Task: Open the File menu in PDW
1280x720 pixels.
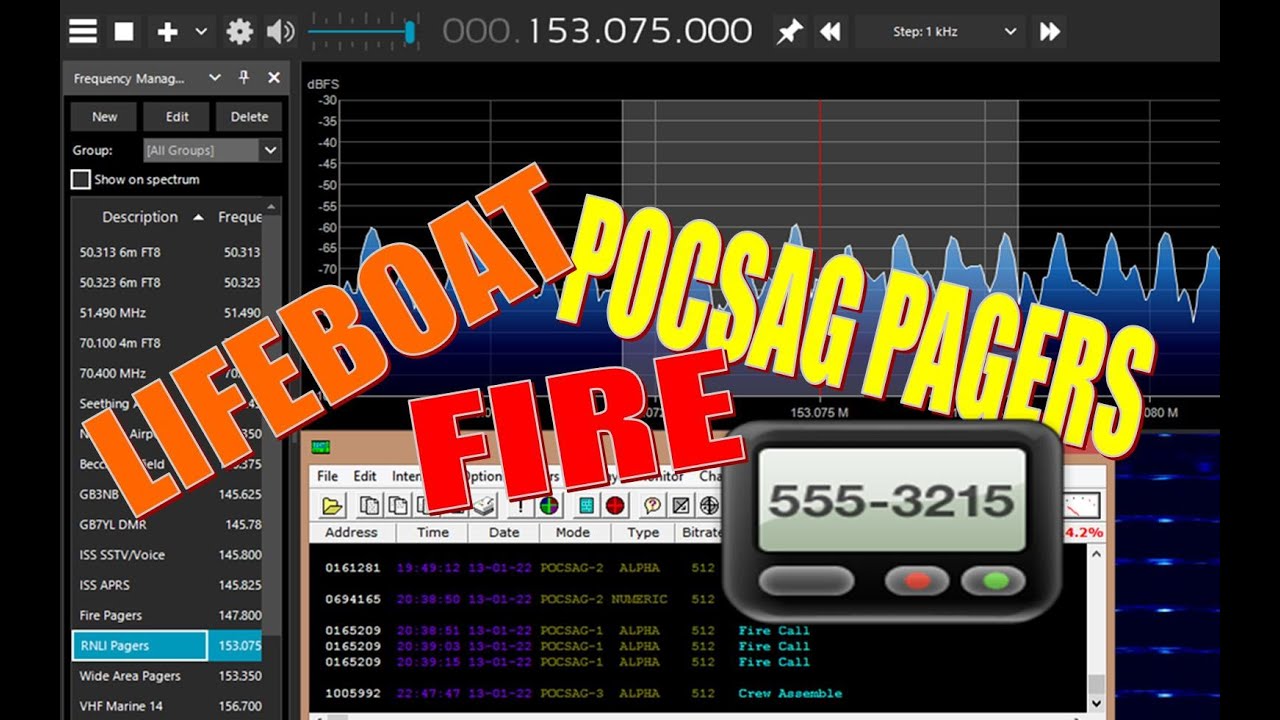Action: click(x=327, y=476)
